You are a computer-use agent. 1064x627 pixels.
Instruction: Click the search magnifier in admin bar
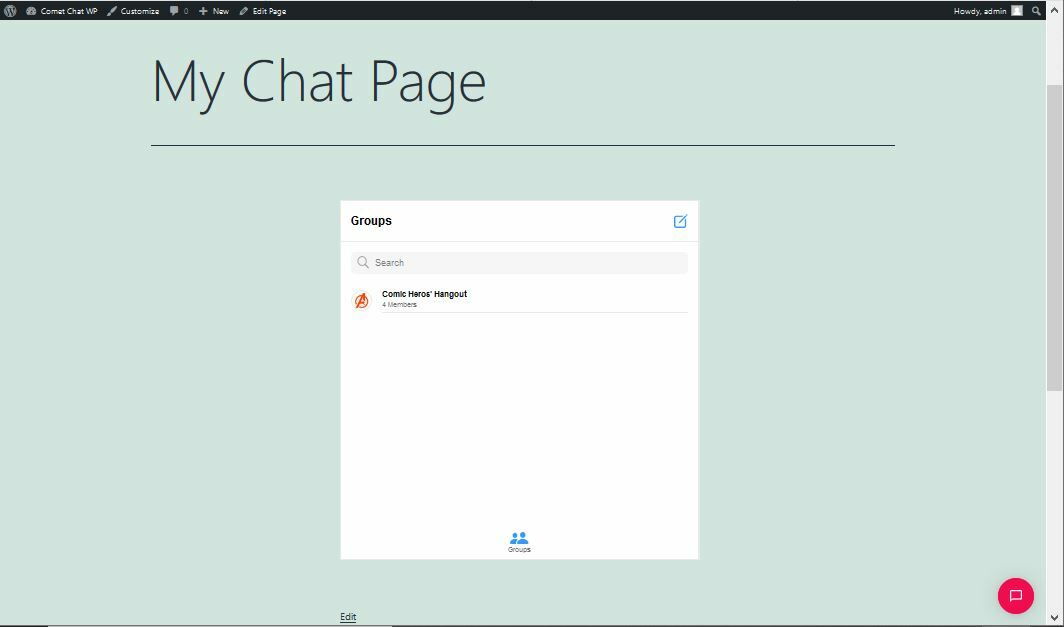pos(1036,11)
